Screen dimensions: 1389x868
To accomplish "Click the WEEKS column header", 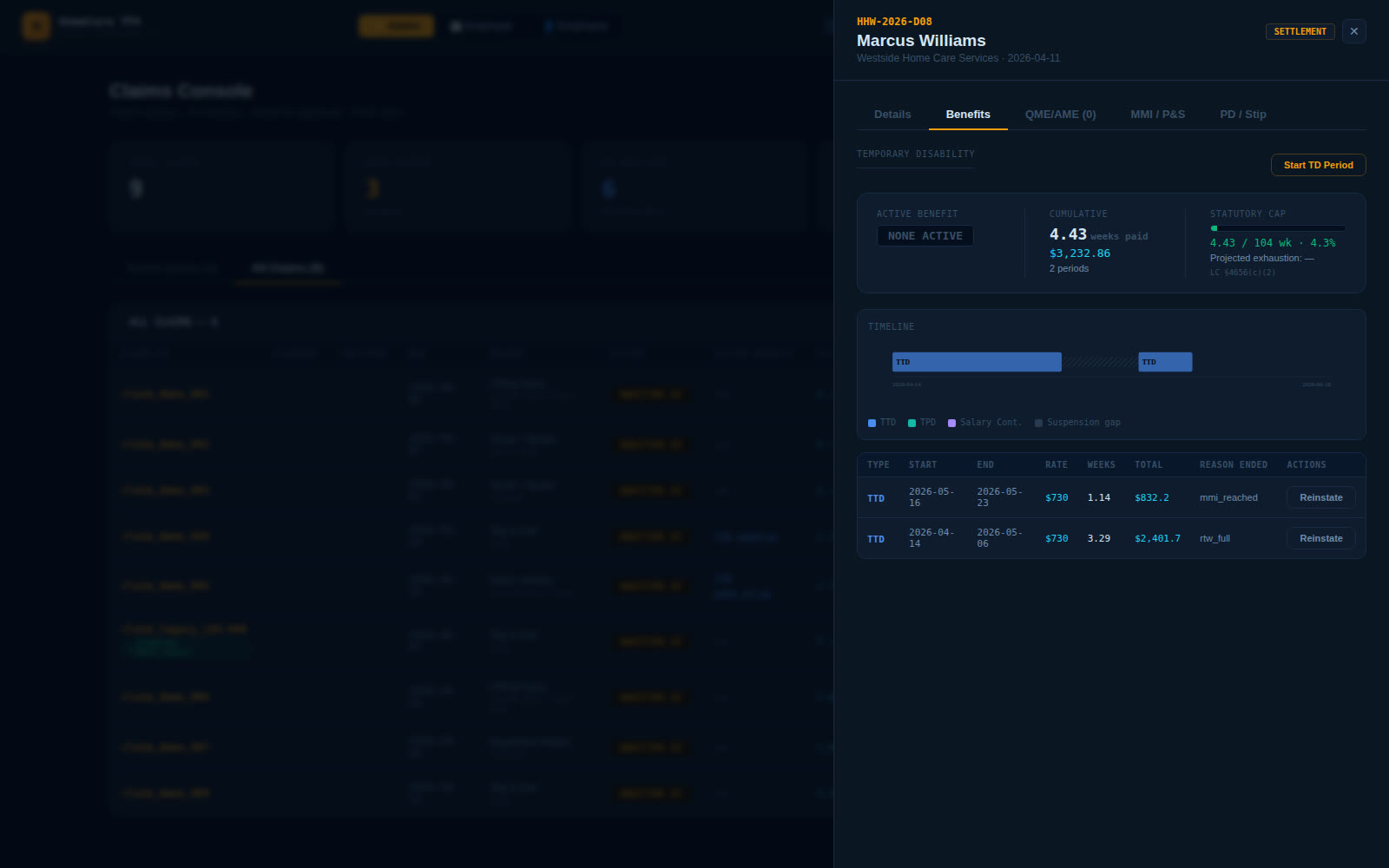I will coord(1101,465).
